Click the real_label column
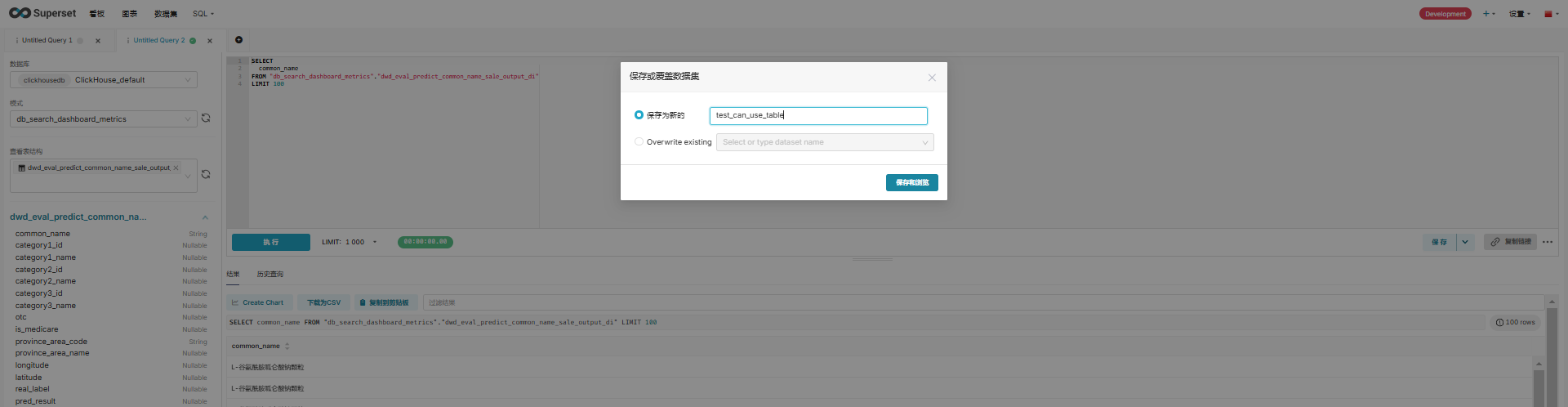The image size is (1568, 407). pos(32,389)
